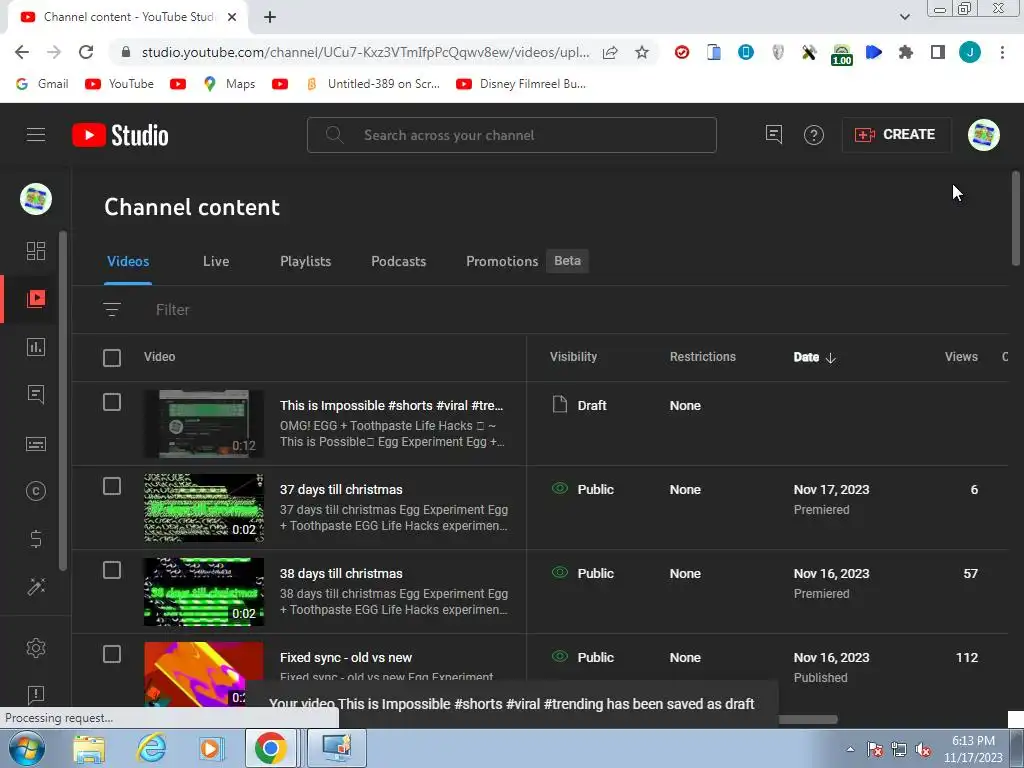This screenshot has width=1024, height=768.
Task: Switch to the Videos tab
Action: (128, 261)
